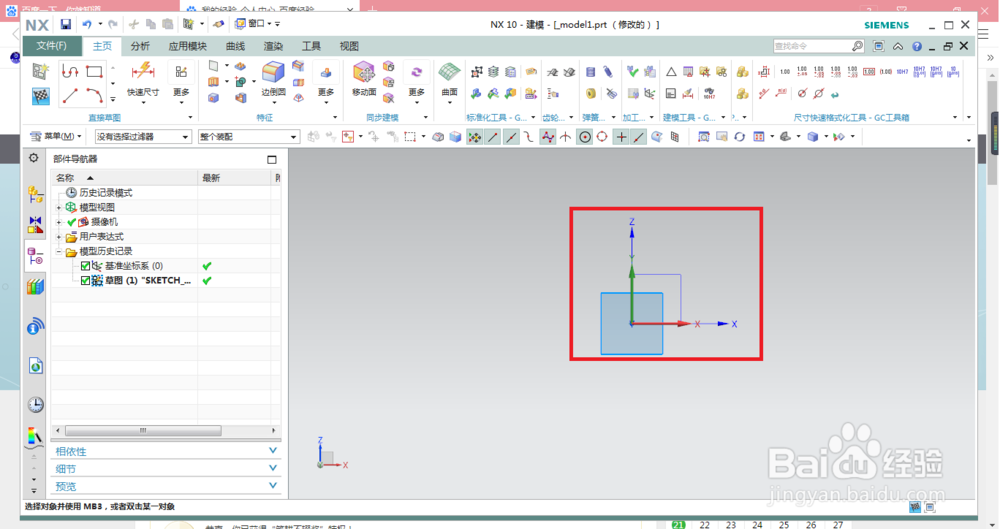
Task: Choose the 移动面 move face tool
Action: click(364, 80)
